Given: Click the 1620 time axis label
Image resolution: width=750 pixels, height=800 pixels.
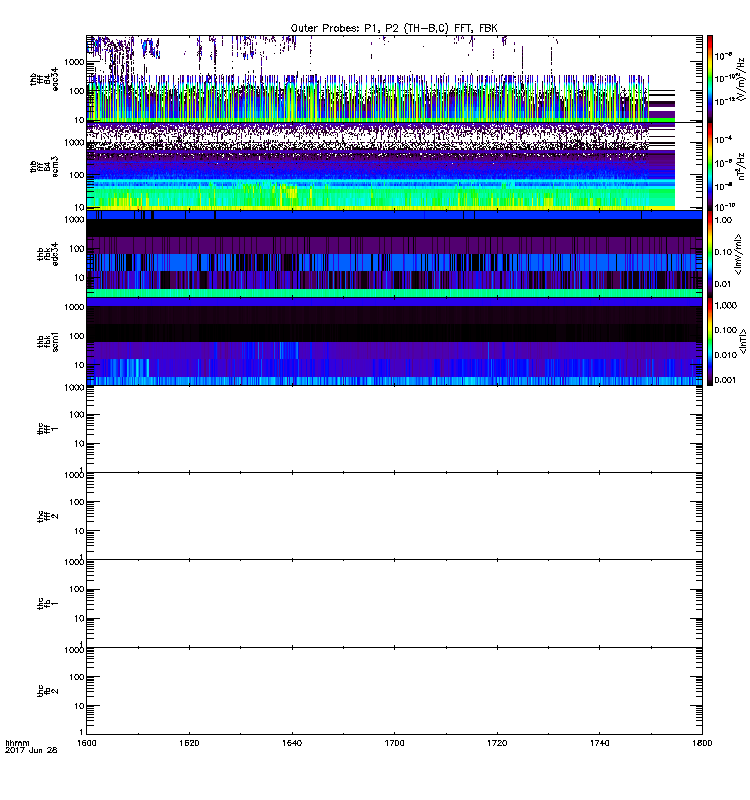Looking at the screenshot, I should pyautogui.click(x=189, y=743).
